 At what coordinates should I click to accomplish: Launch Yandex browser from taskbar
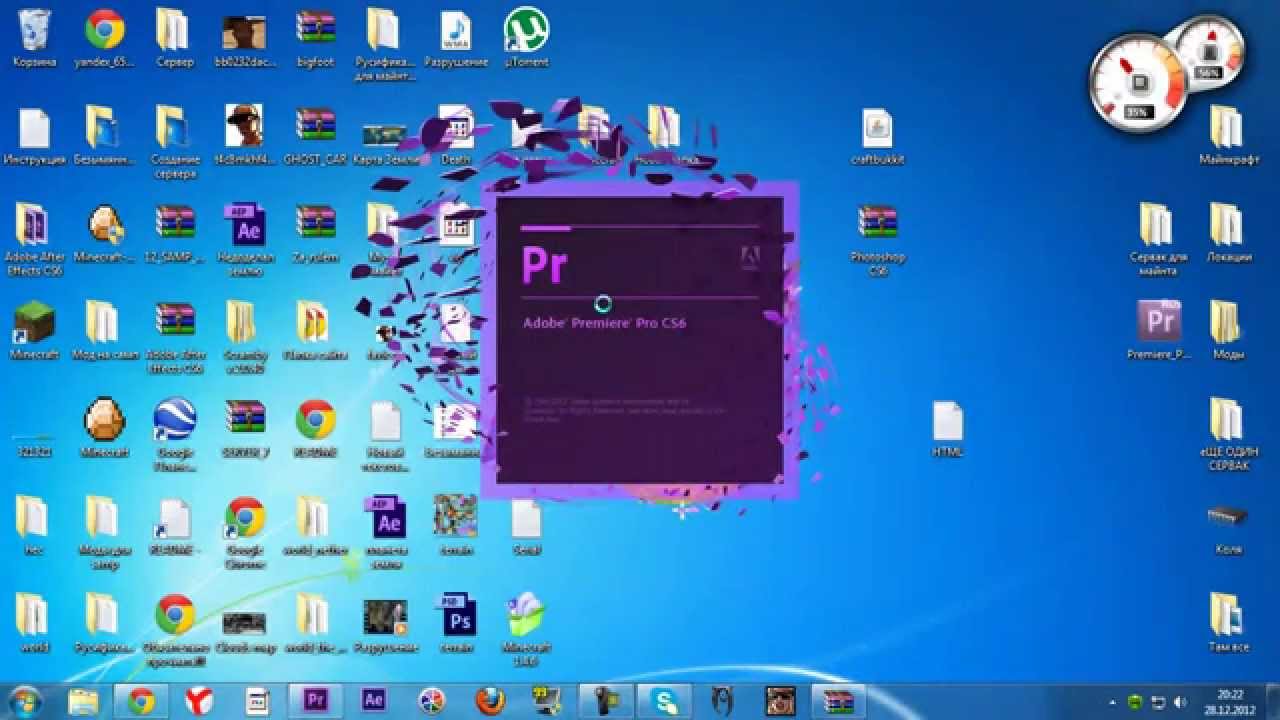199,701
